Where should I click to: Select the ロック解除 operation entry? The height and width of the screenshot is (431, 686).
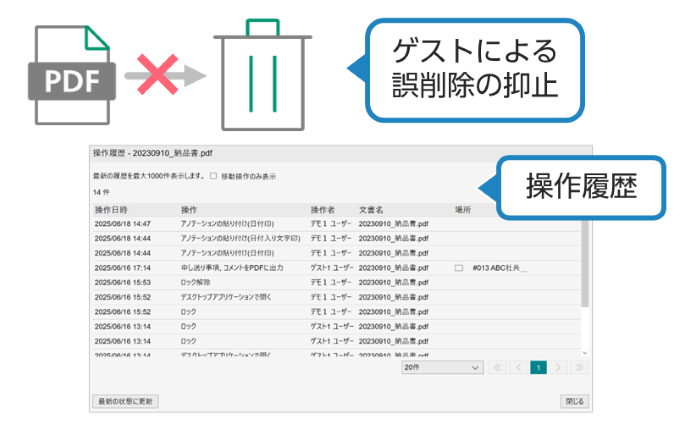coord(196,282)
